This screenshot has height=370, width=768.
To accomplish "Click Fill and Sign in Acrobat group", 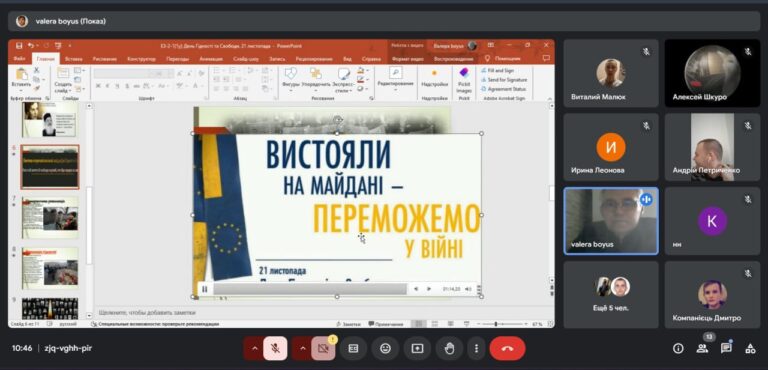I will click(x=499, y=71).
